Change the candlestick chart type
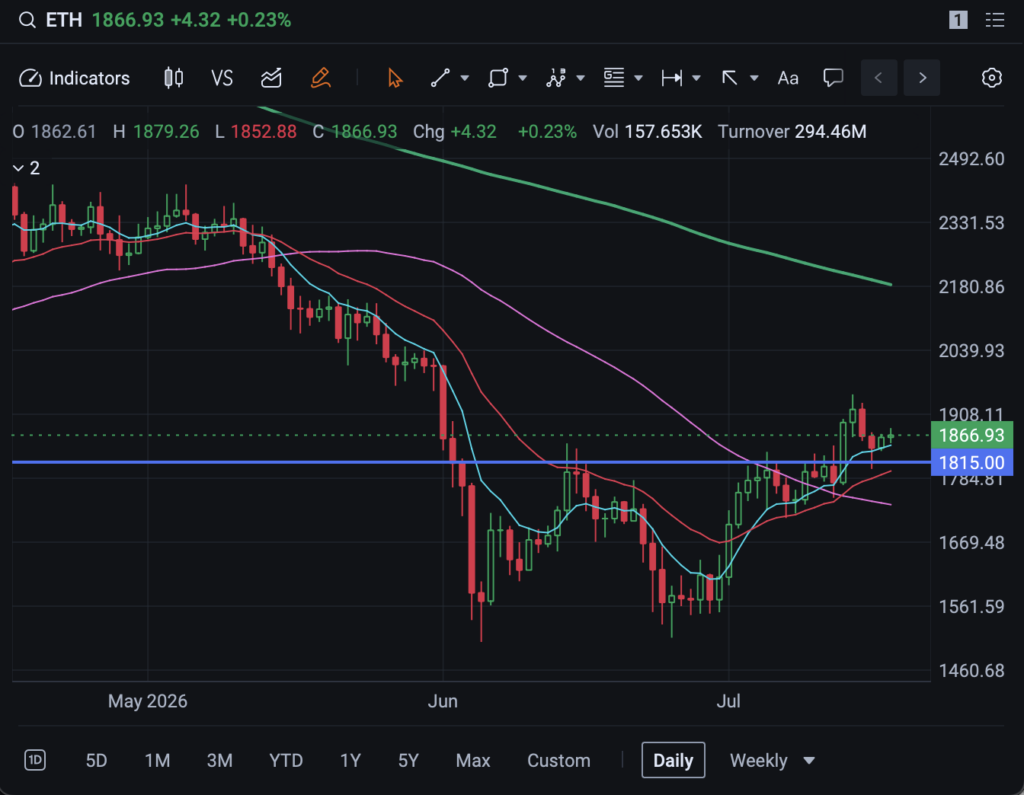1024x795 pixels. tap(173, 78)
